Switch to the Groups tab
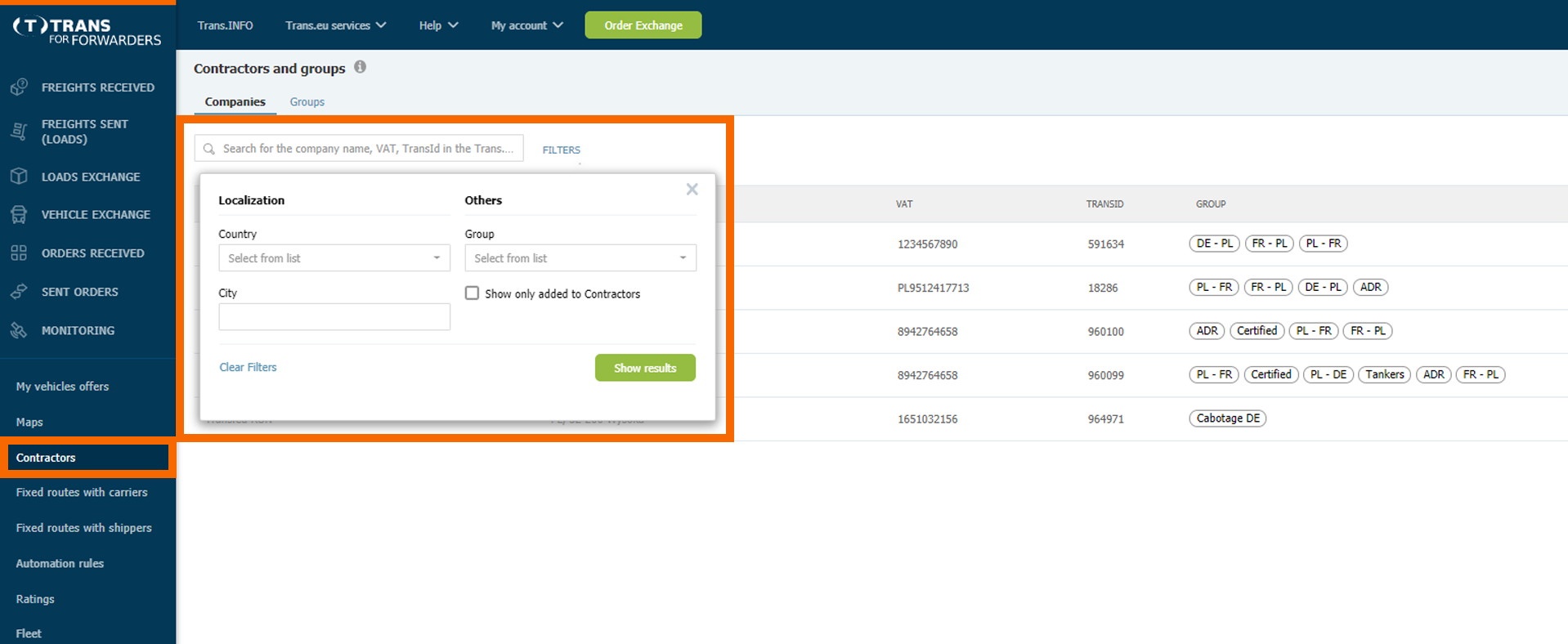Image resolution: width=1568 pixels, height=644 pixels. point(307,101)
